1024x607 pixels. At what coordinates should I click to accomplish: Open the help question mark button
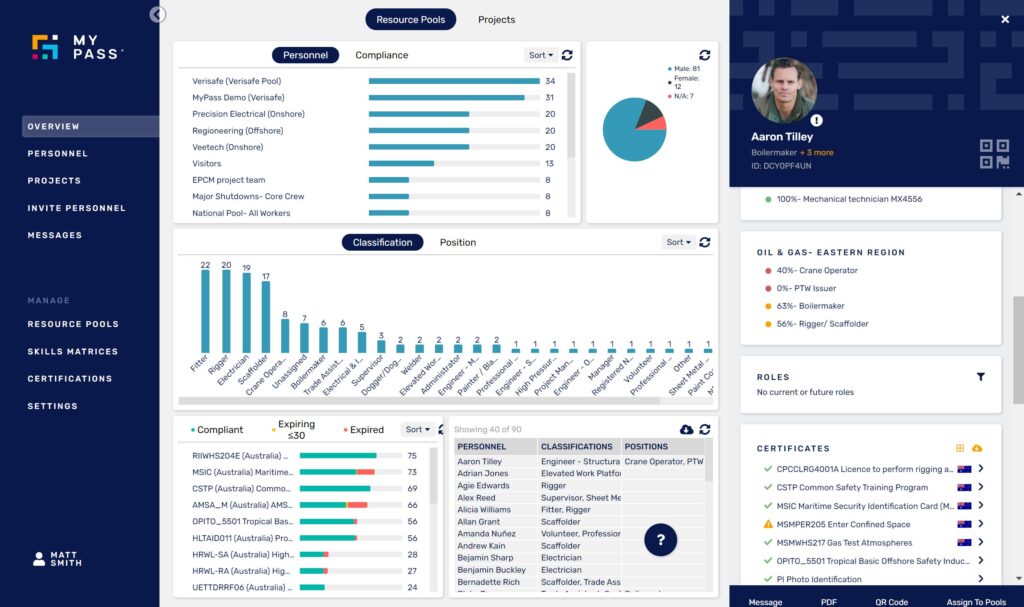click(x=660, y=540)
